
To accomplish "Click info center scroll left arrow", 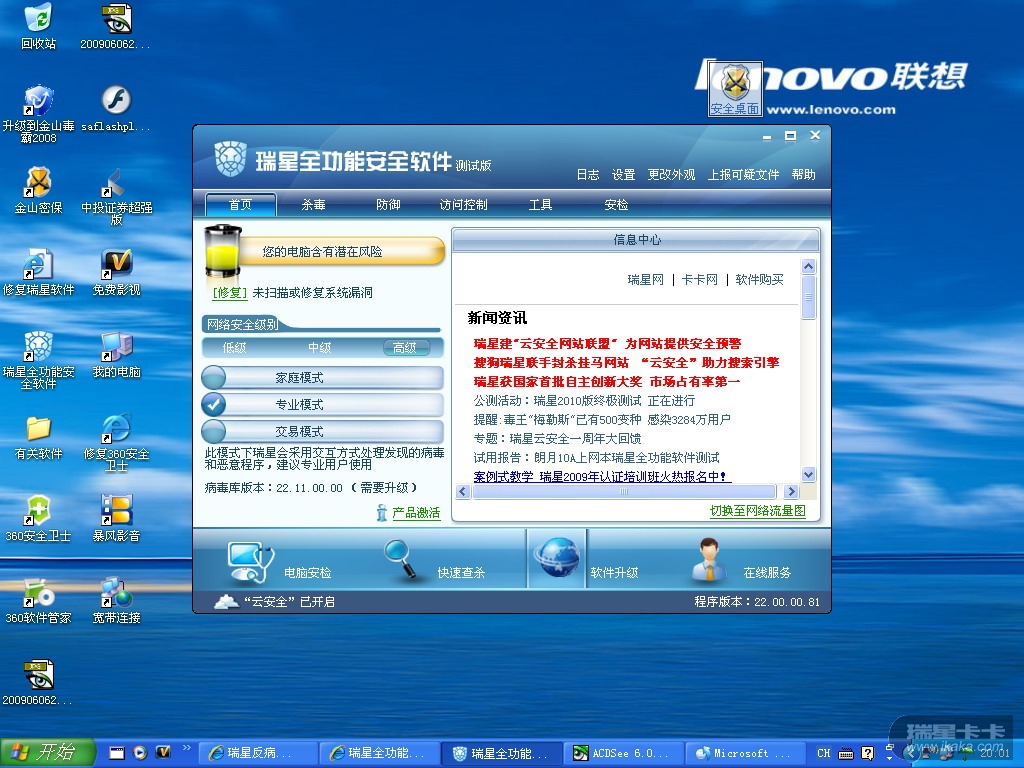I will pos(463,491).
